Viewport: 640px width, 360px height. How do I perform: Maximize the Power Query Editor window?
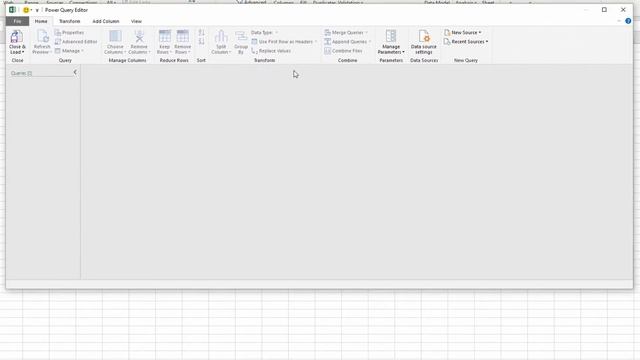coord(604,10)
